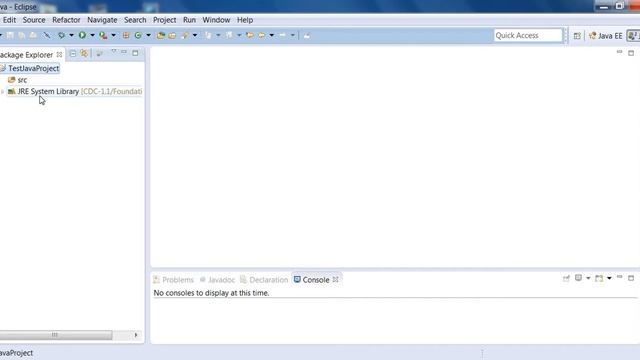Expand the JRE System Library node

click(2, 91)
